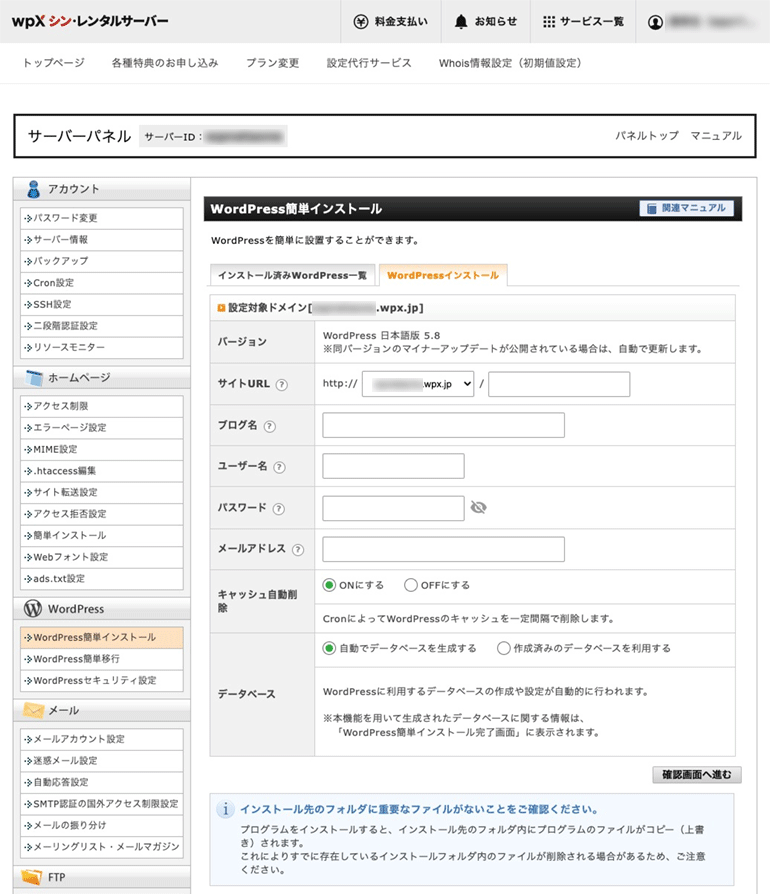Image resolution: width=770 pixels, height=894 pixels.
Task: Select ONにする cache radio button
Action: tap(329, 585)
